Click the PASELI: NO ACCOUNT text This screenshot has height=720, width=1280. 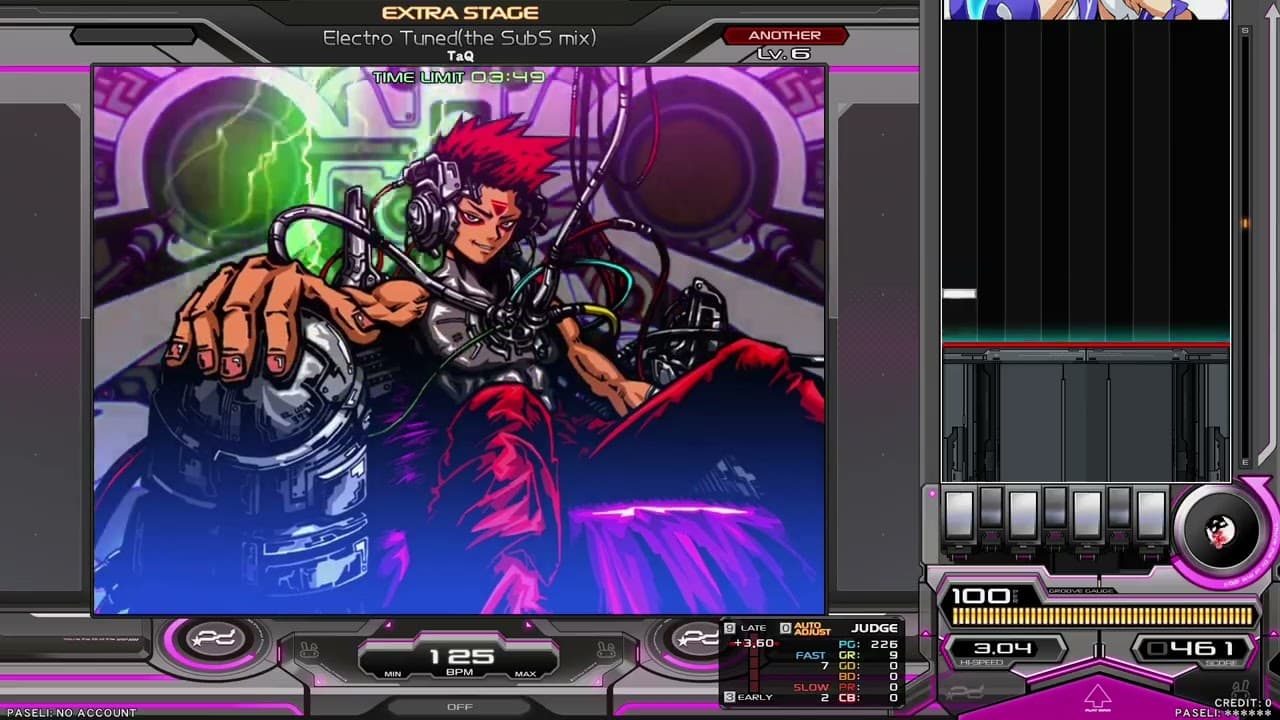71,713
